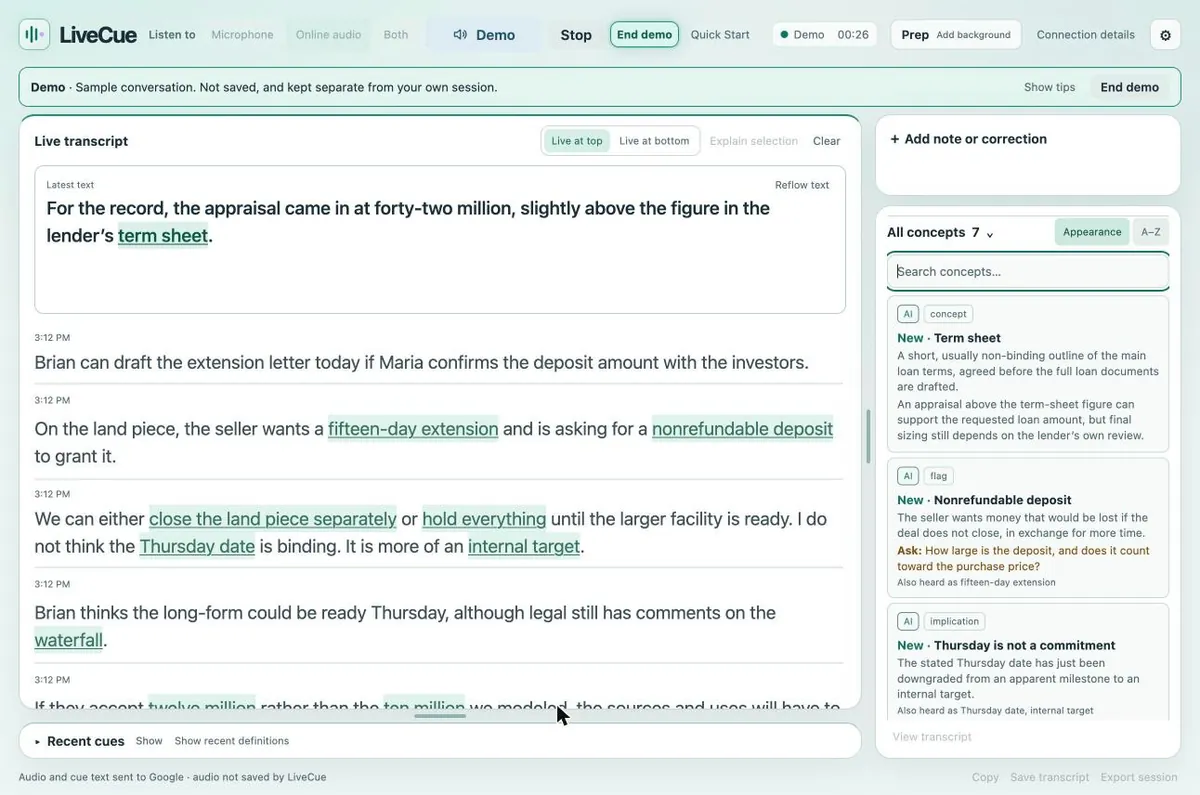This screenshot has width=1200, height=795.
Task: Click highlighted close the land piece separately
Action: 273,519
